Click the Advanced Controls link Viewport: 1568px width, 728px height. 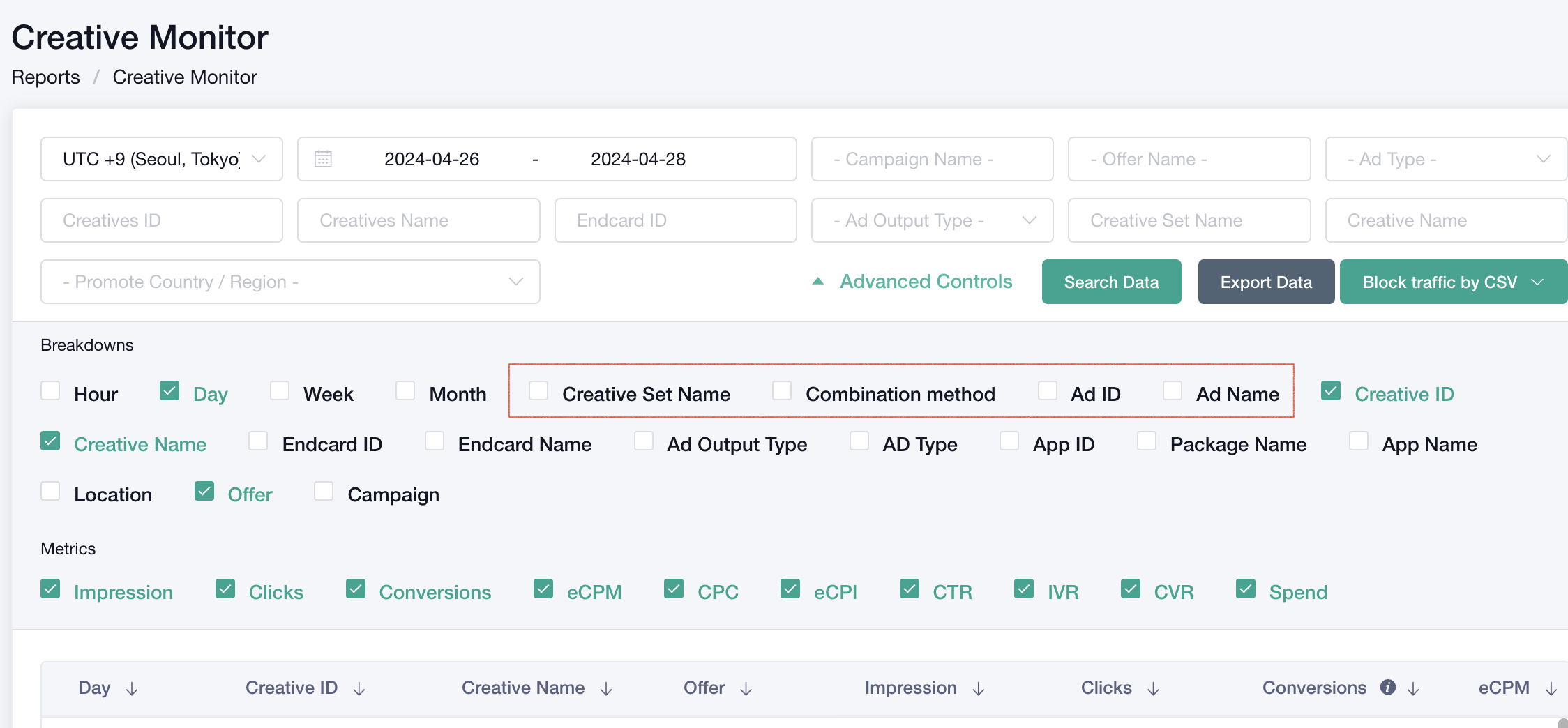(x=926, y=282)
